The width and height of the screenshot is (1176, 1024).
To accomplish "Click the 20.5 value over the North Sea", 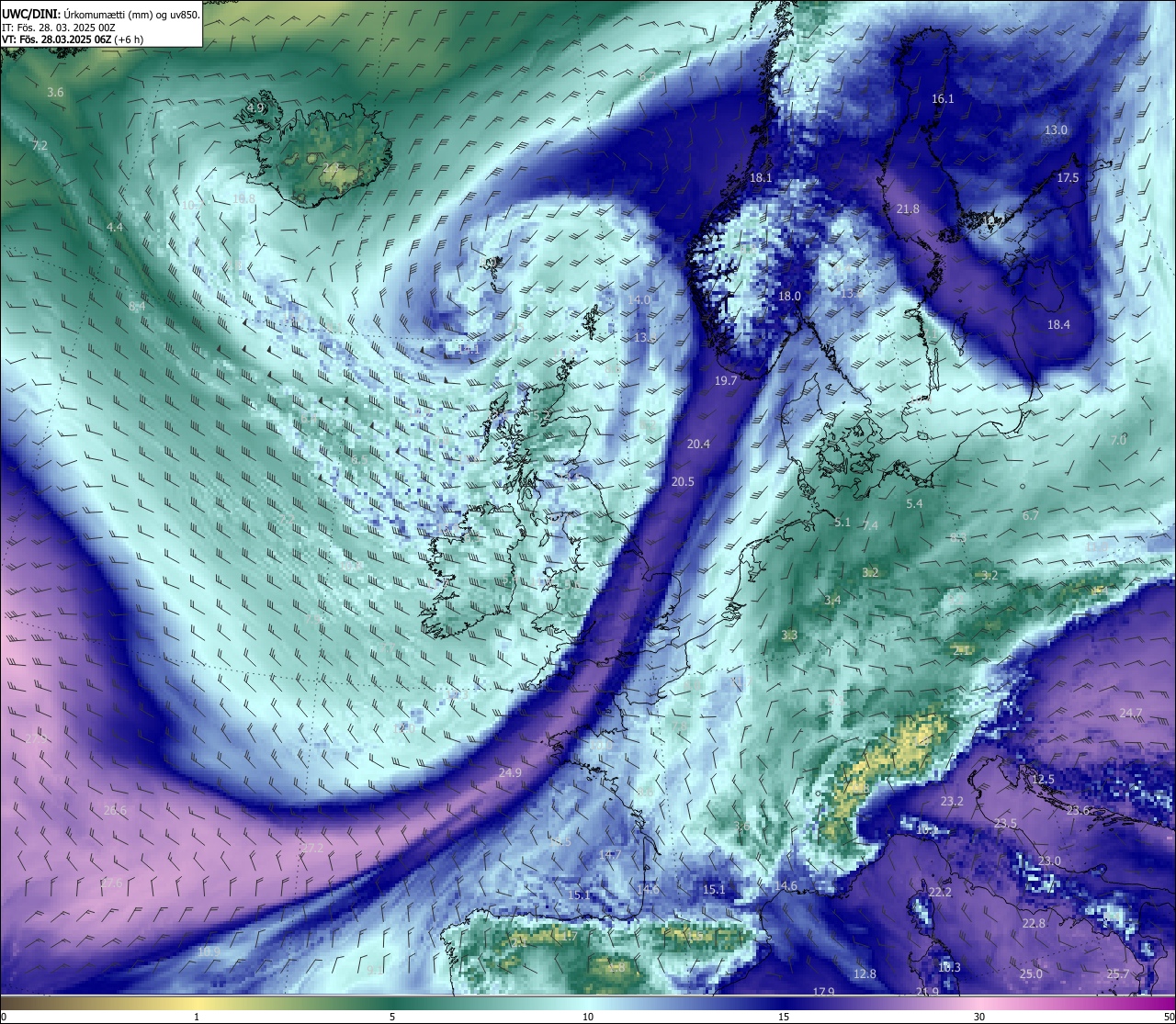I will click(683, 481).
